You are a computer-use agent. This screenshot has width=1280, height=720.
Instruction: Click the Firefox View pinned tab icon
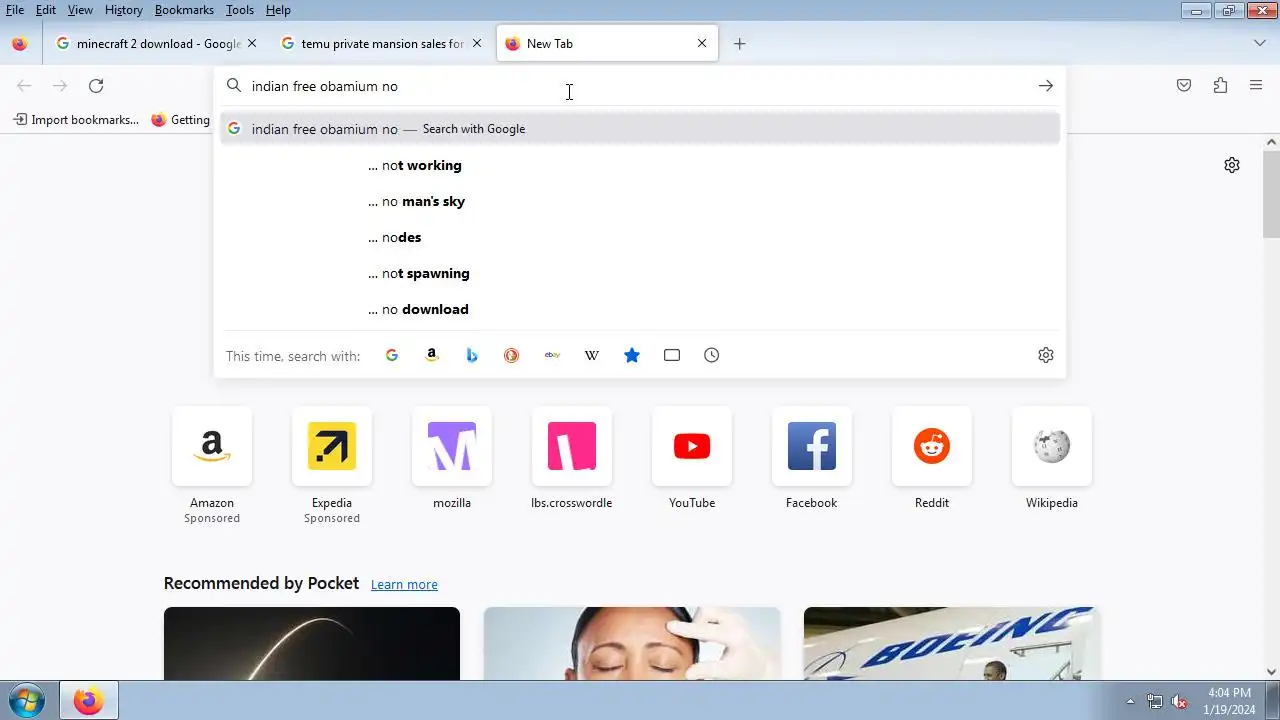coord(20,44)
